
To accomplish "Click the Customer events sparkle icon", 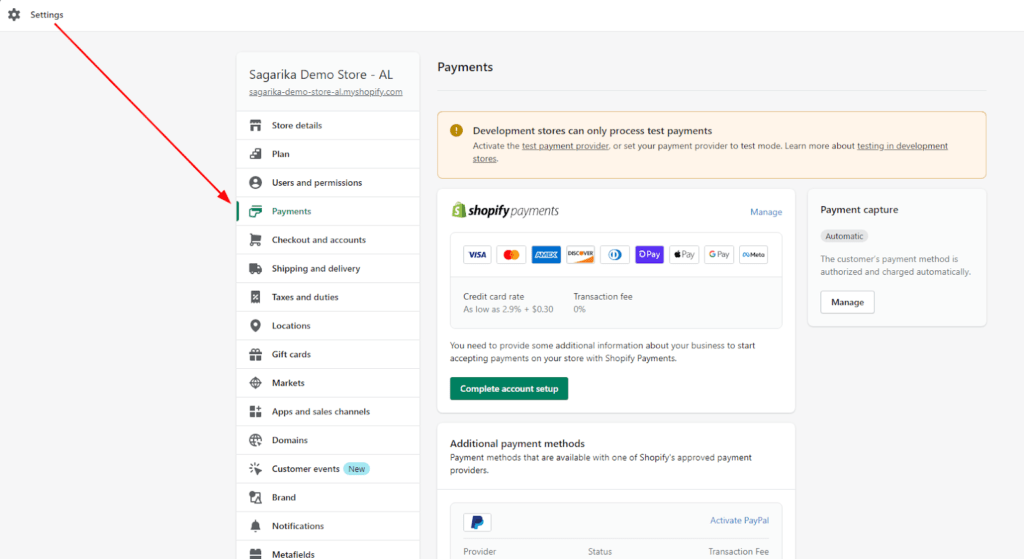I will click(x=255, y=469).
